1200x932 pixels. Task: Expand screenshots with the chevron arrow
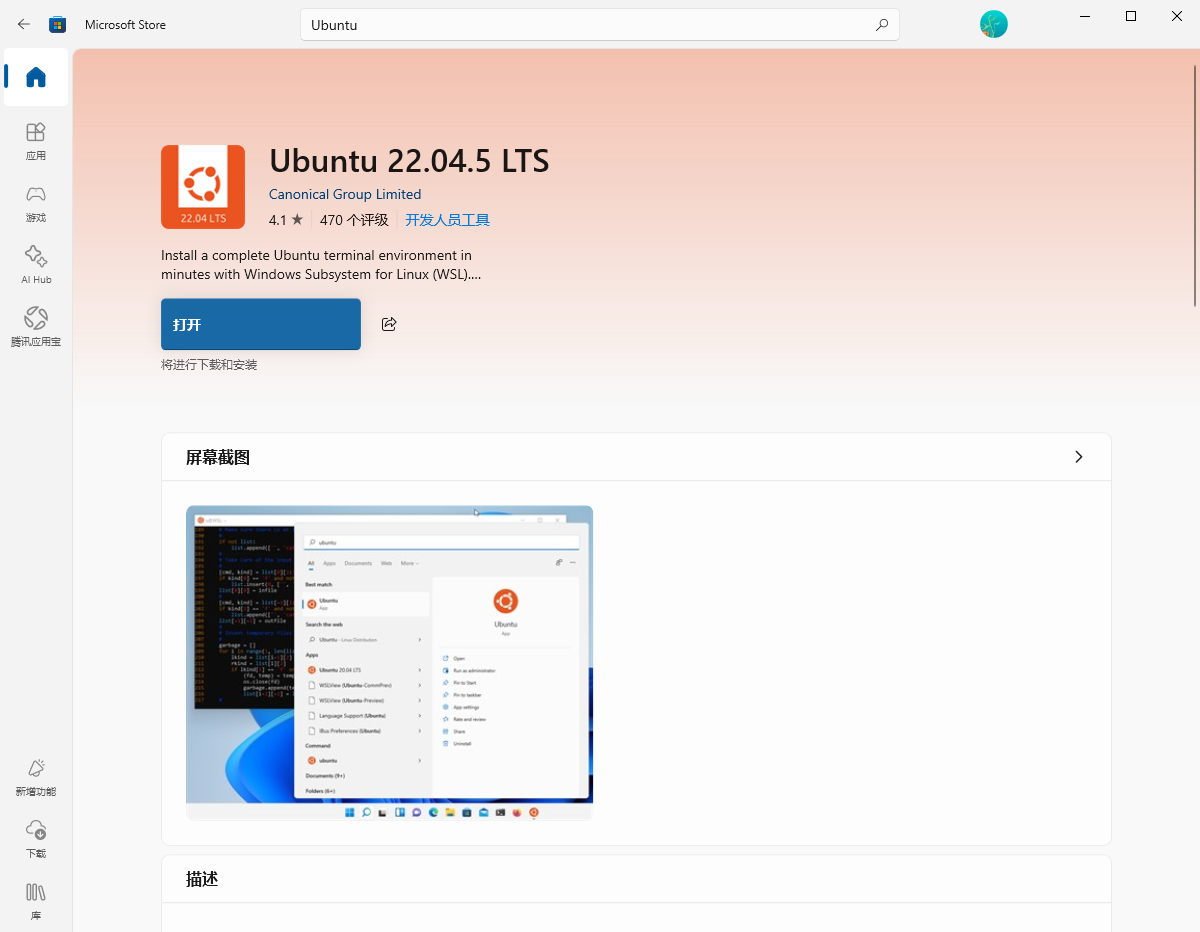click(x=1078, y=457)
